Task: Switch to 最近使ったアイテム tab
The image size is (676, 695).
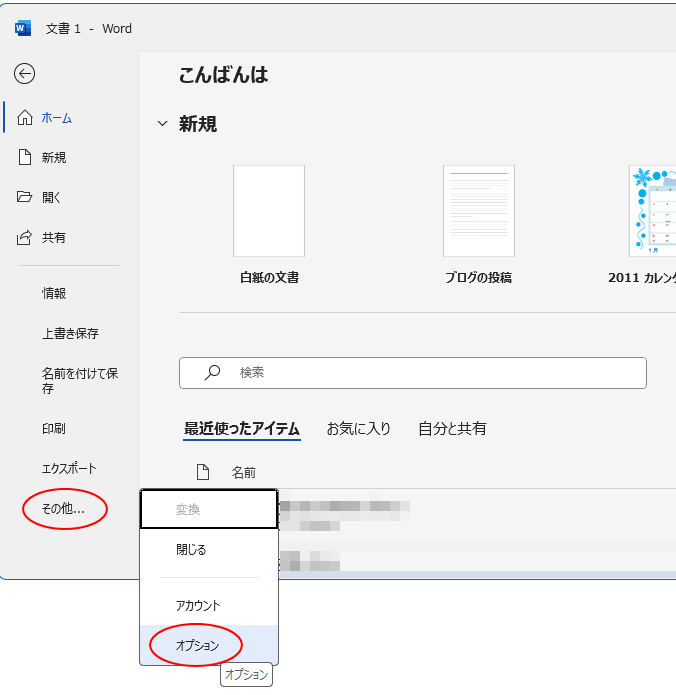Action: [242, 429]
